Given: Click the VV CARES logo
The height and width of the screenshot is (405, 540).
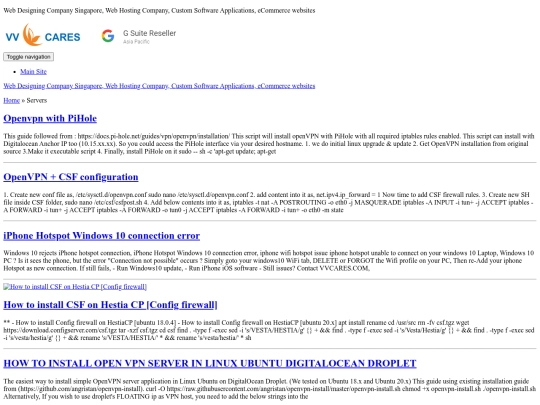Looking at the screenshot, I should pyautogui.click(x=43, y=35).
